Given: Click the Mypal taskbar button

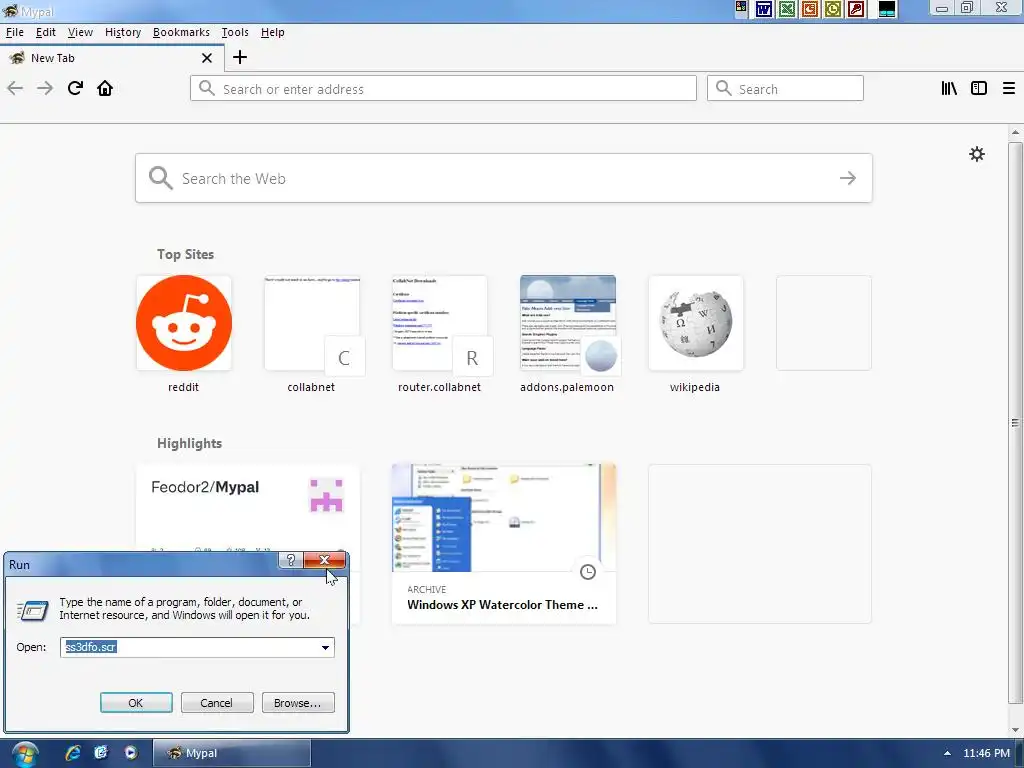Looking at the screenshot, I should (x=232, y=753).
